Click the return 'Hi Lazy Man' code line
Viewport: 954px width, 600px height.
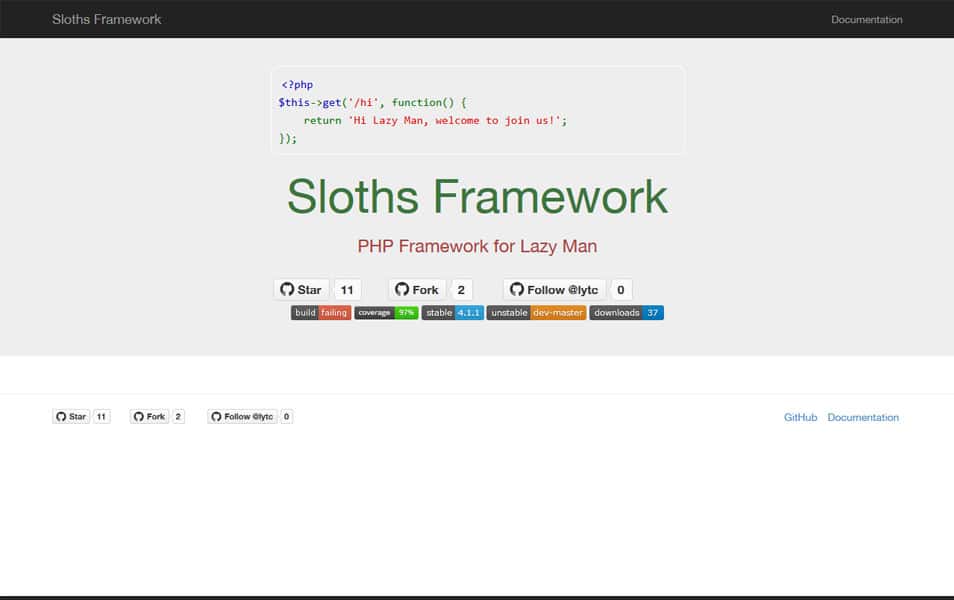(x=435, y=120)
